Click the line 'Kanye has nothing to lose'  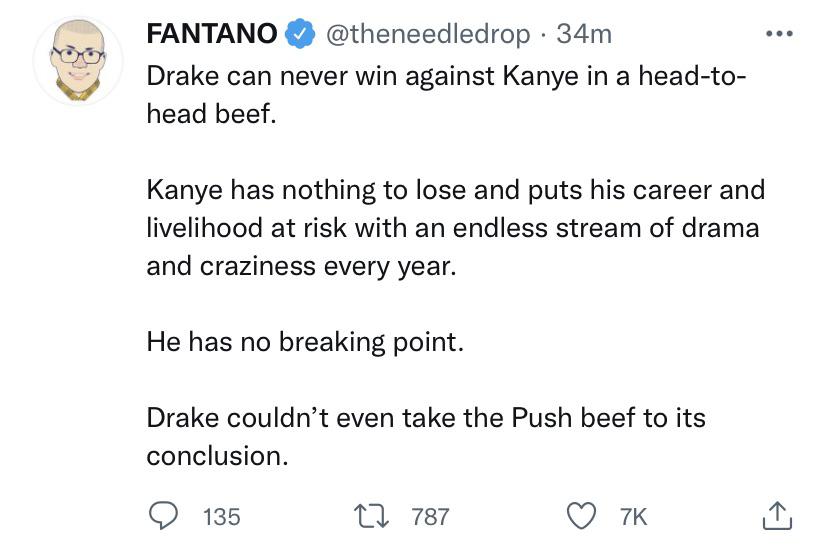455,190
